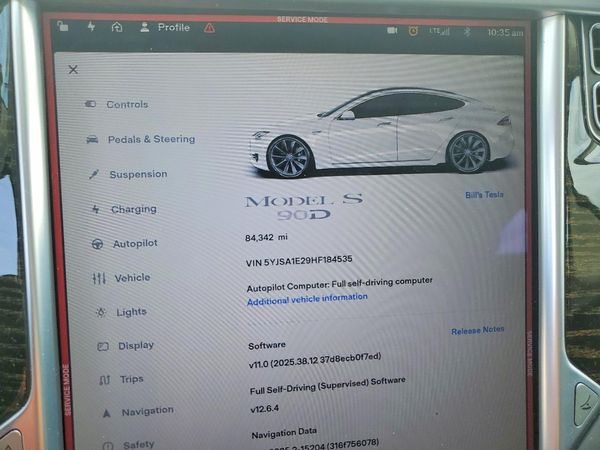Tap the Lights sun icon

click(x=101, y=313)
